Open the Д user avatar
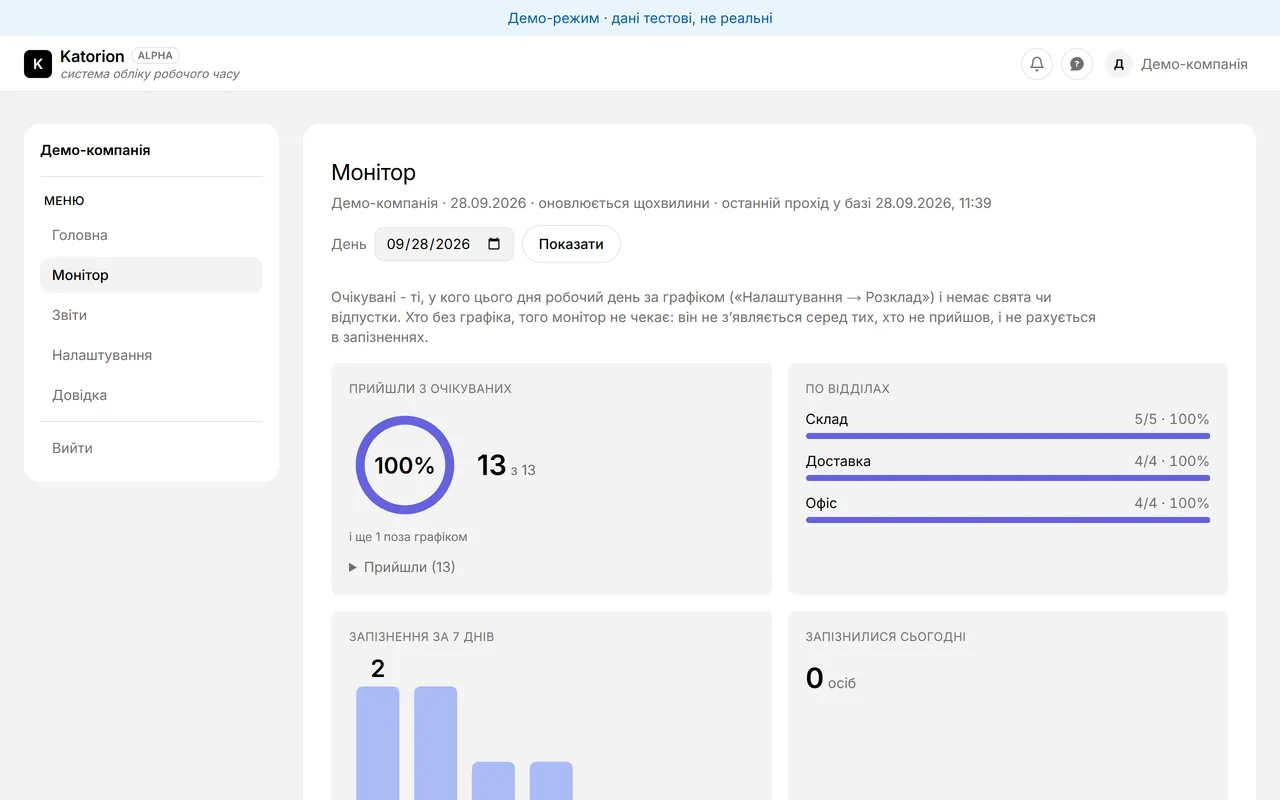 pos(1119,64)
